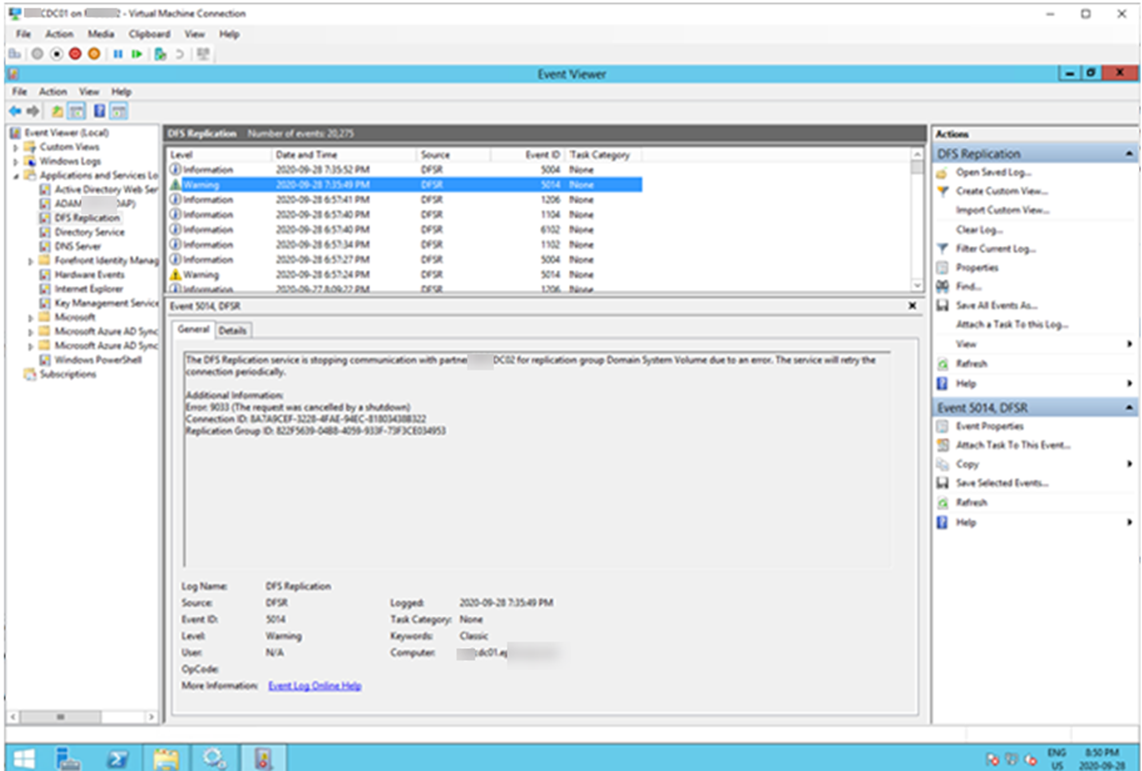Screen dimensions: 1142x771
Task: Close the event preview pane with X
Action: 912,306
